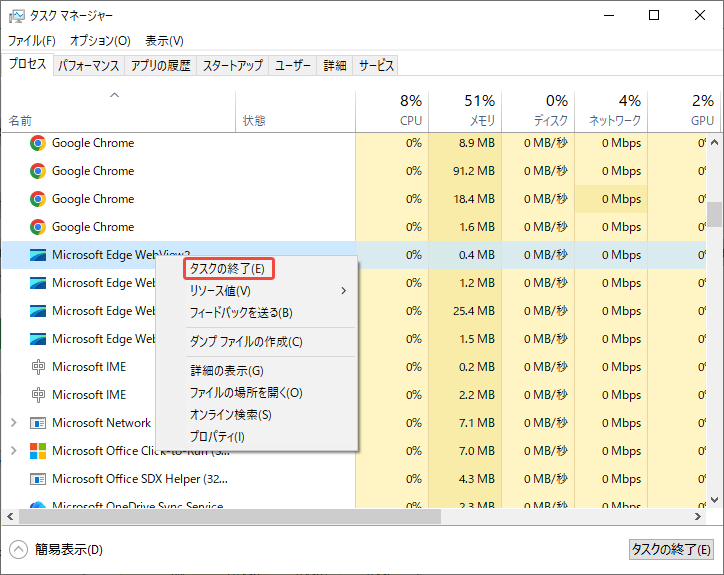Select the Google Chrome row using 91.2 MB

[354, 171]
